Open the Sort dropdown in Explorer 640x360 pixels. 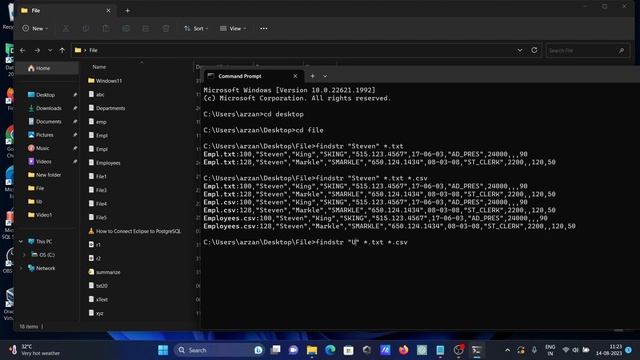196,29
